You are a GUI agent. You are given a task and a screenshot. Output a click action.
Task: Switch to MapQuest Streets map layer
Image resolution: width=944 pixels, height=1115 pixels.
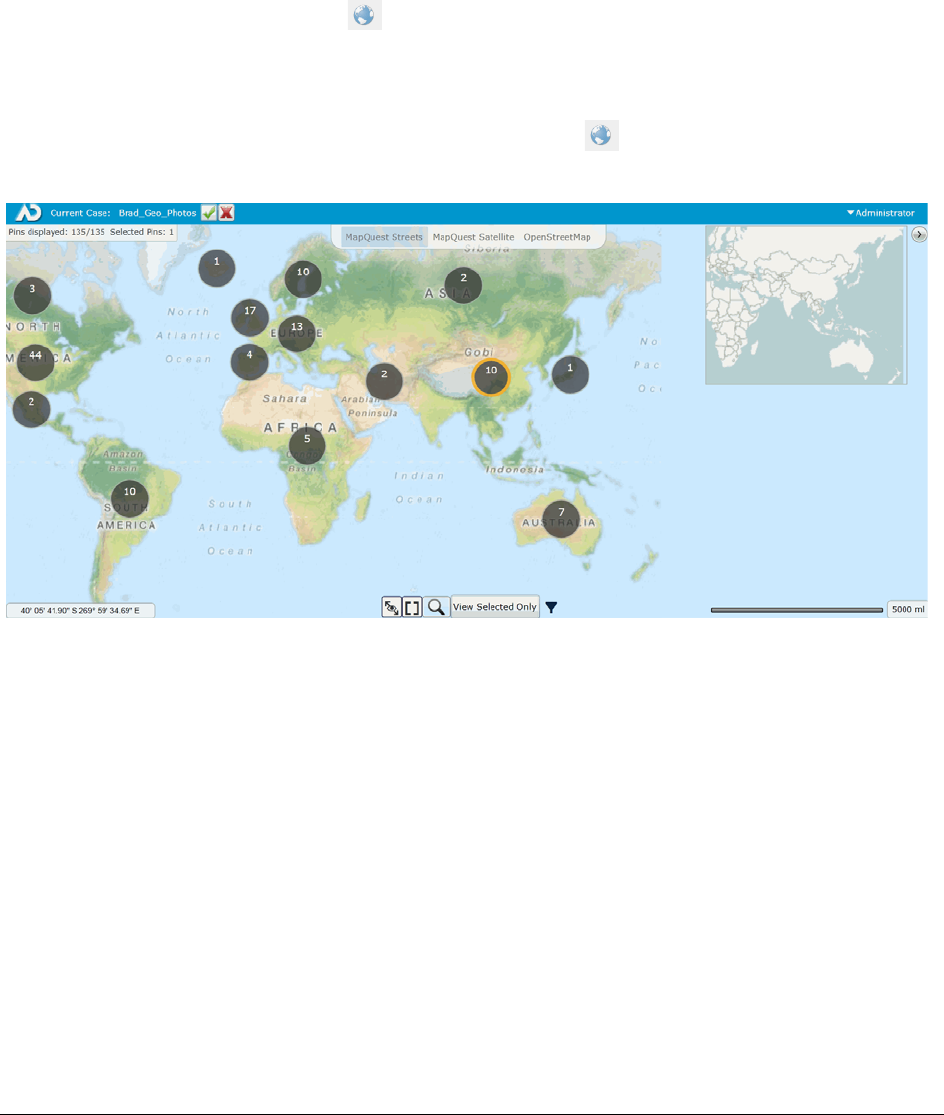tap(384, 237)
